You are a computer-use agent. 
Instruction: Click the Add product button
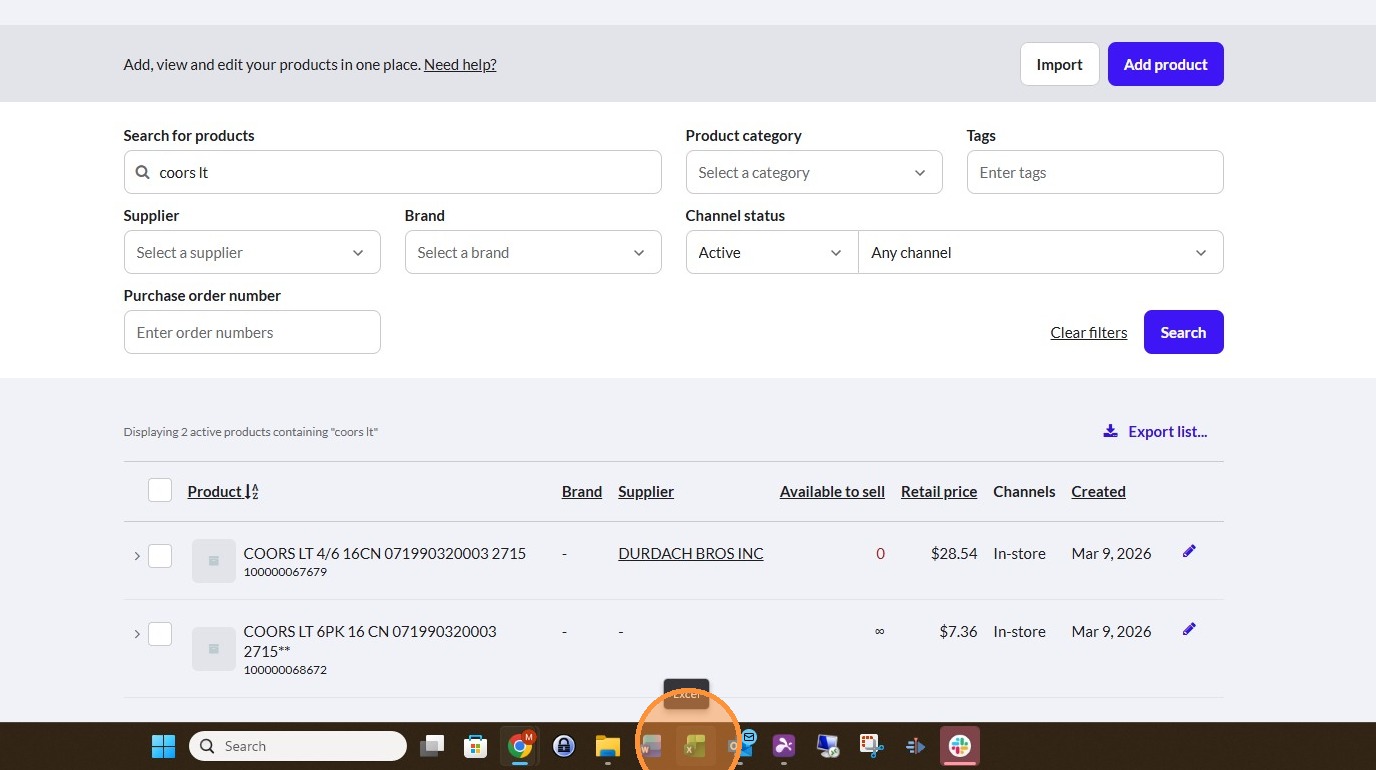point(1166,64)
